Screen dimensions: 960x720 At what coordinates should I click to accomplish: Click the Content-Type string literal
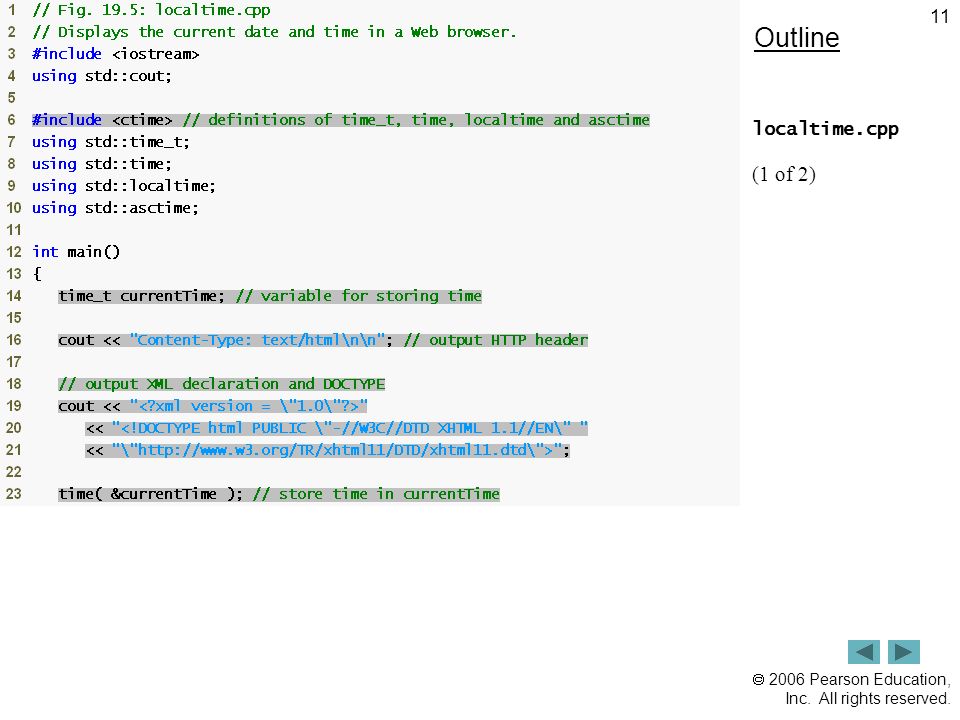pyautogui.click(x=258, y=340)
